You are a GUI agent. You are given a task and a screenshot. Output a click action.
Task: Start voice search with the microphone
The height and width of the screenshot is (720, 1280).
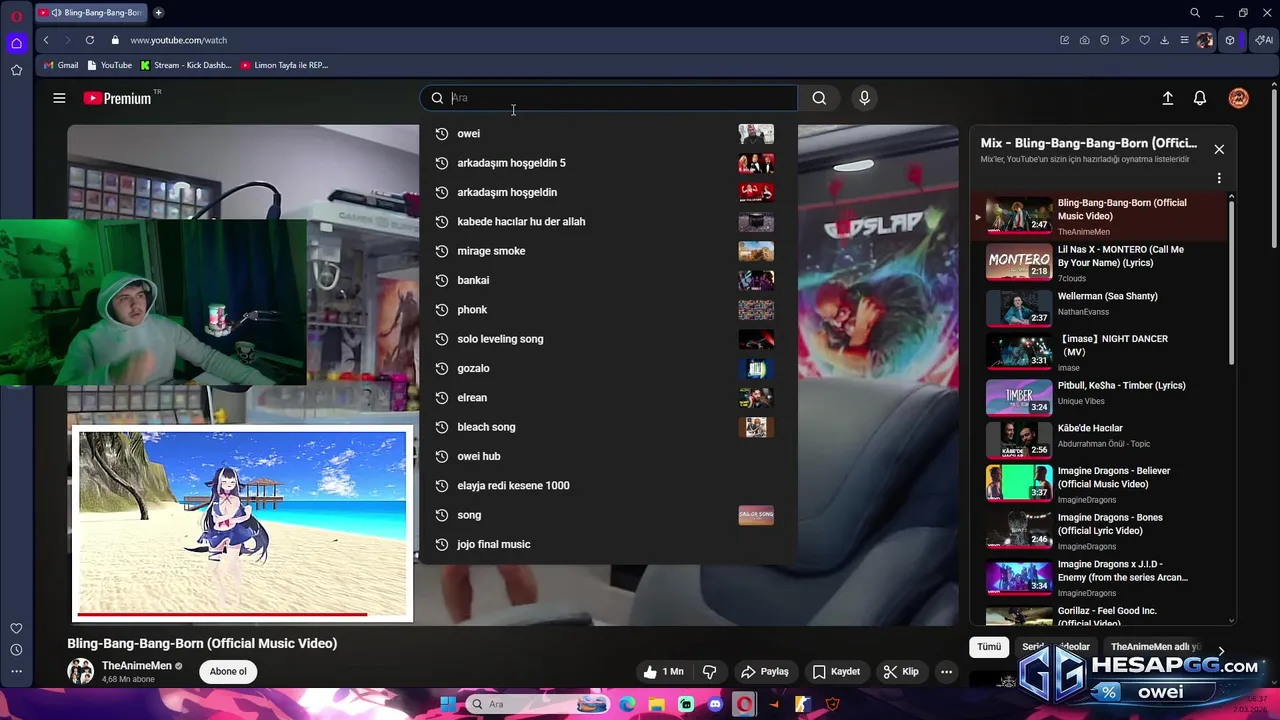[x=864, y=98]
